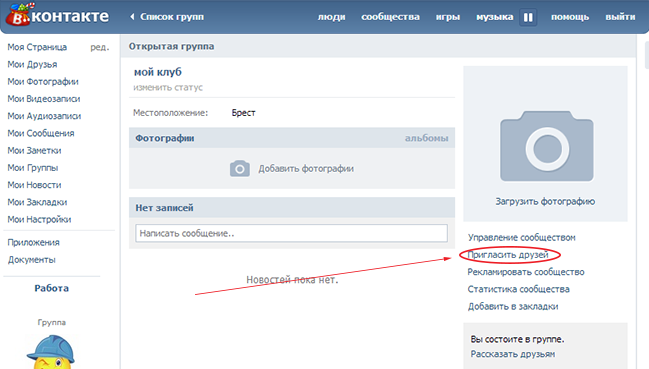The image size is (649, 369).
Task: Open сообщества in the top menu
Action: coord(390,17)
